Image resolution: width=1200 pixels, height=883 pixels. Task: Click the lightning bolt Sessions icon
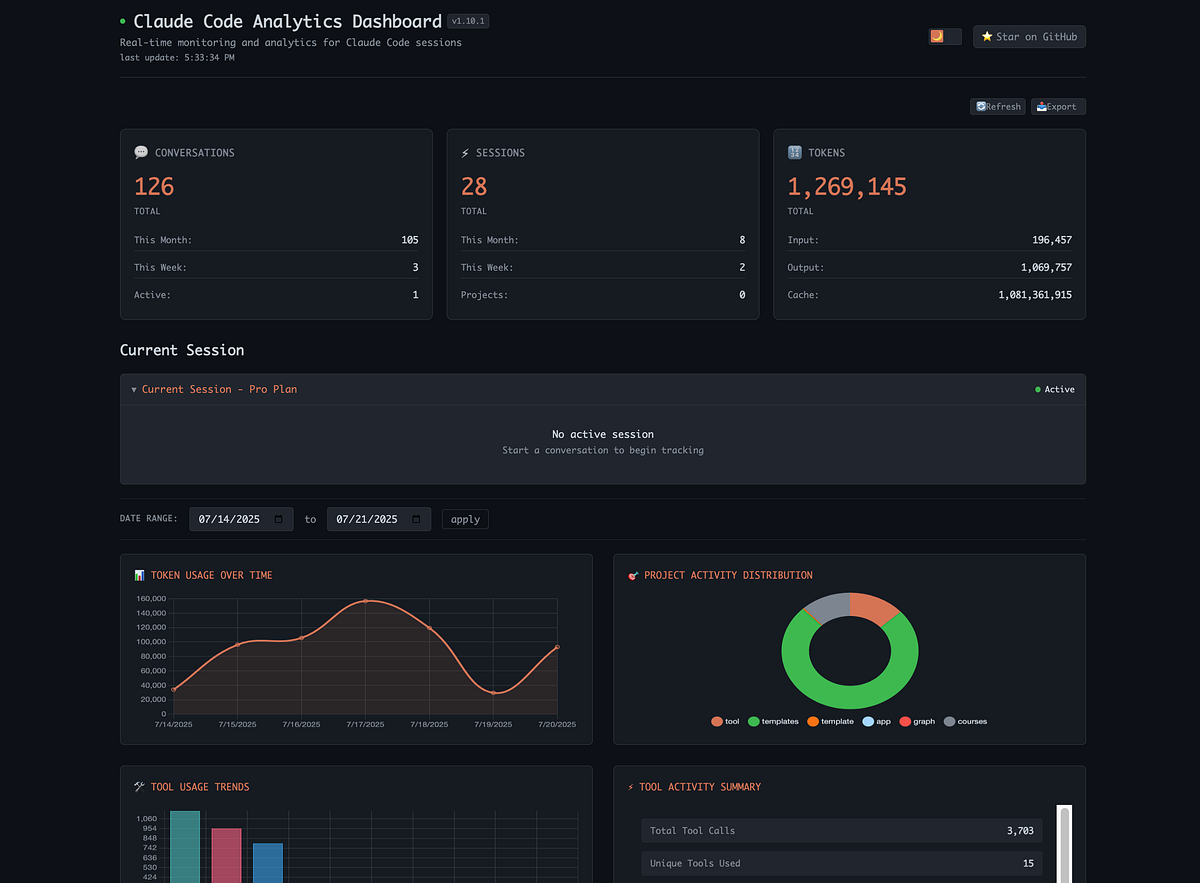pyautogui.click(x=465, y=153)
